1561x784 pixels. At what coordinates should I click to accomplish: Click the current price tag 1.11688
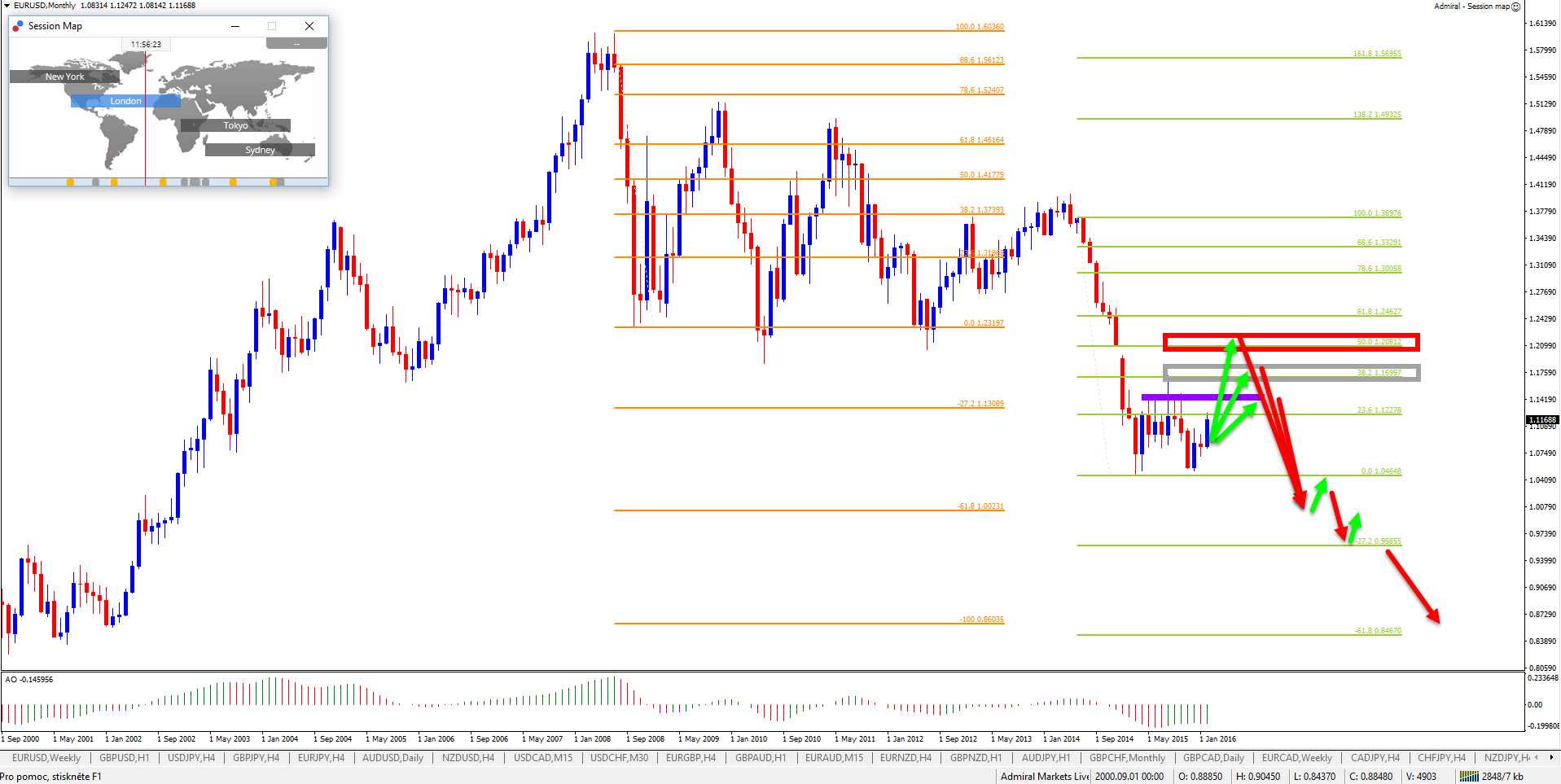[1541, 420]
